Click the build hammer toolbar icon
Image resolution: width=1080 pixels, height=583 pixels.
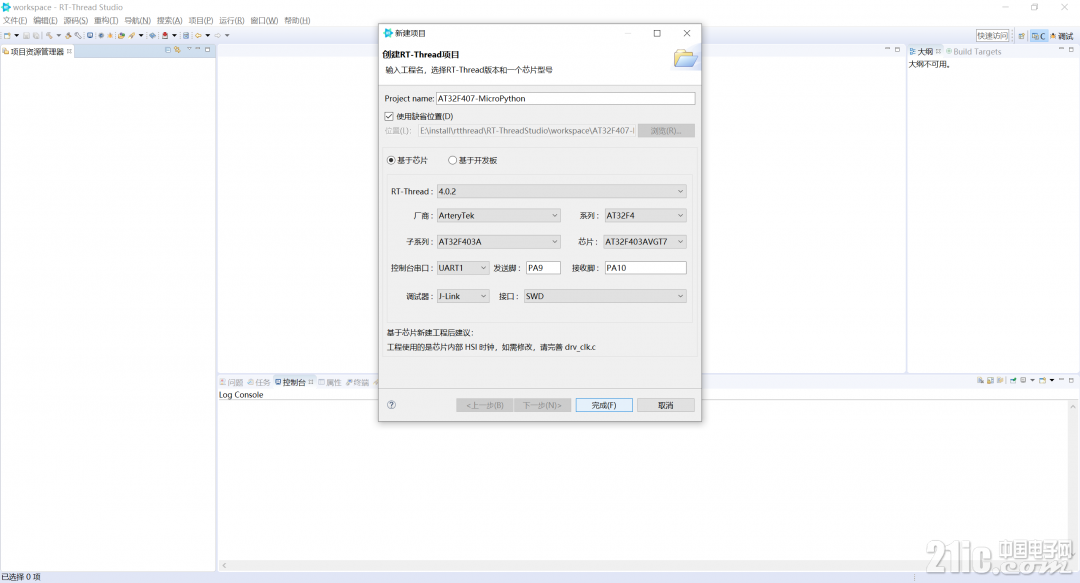pyautogui.click(x=49, y=35)
